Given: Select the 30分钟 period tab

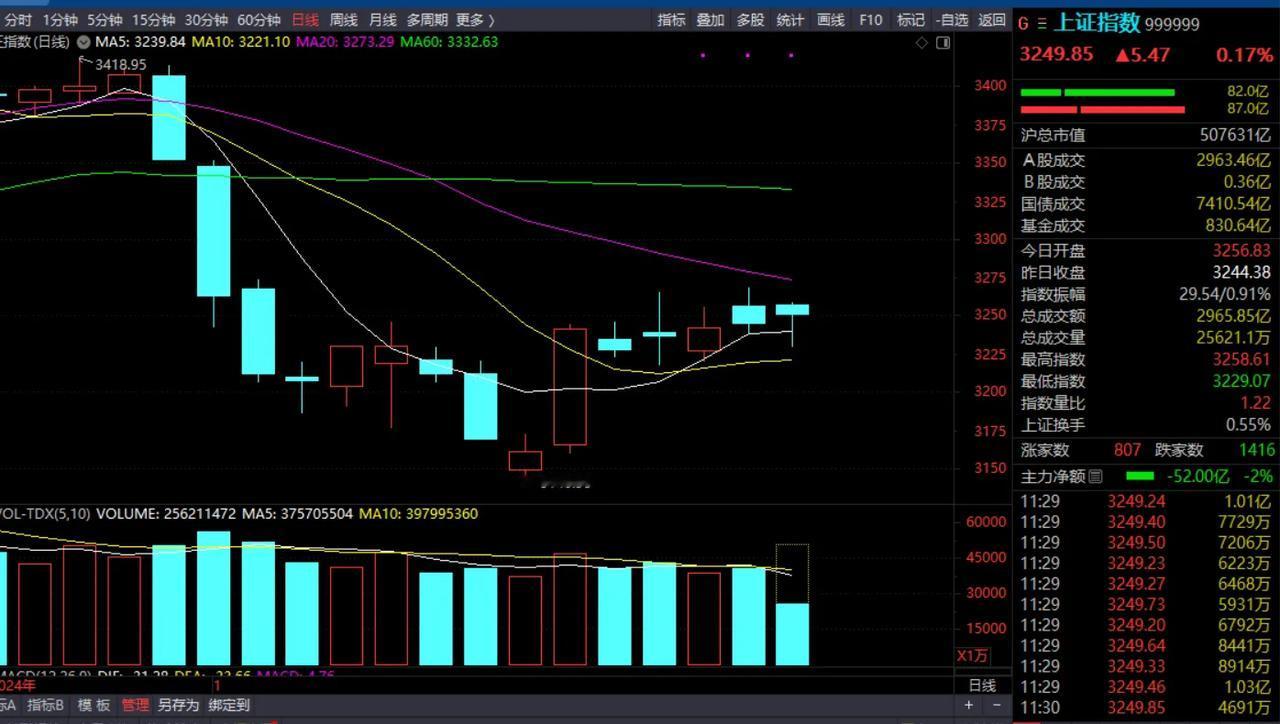Looking at the screenshot, I should [x=206, y=20].
